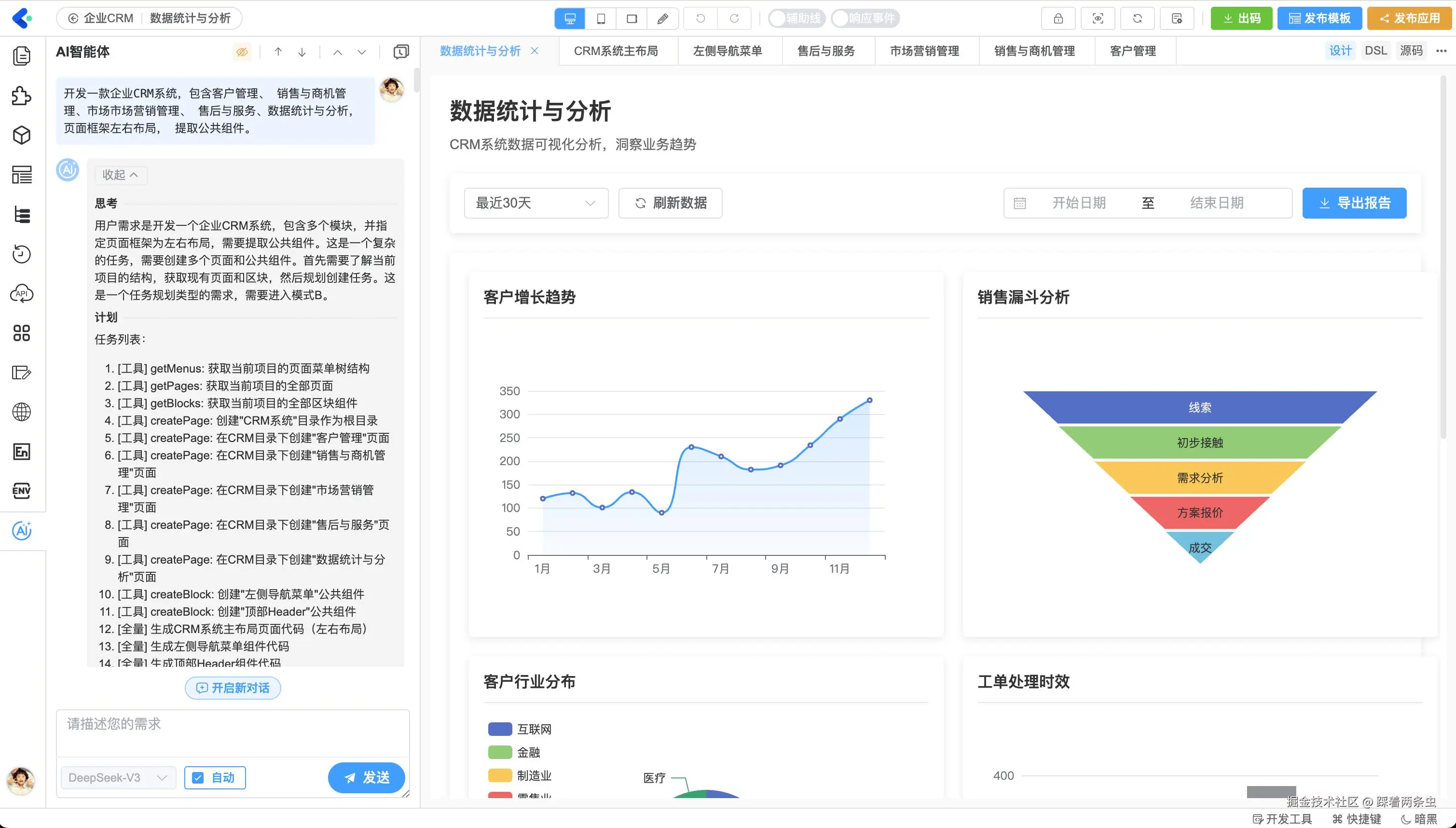Image resolution: width=1456 pixels, height=828 pixels.
Task: Switch to the 客户管理 tab
Action: [1132, 51]
